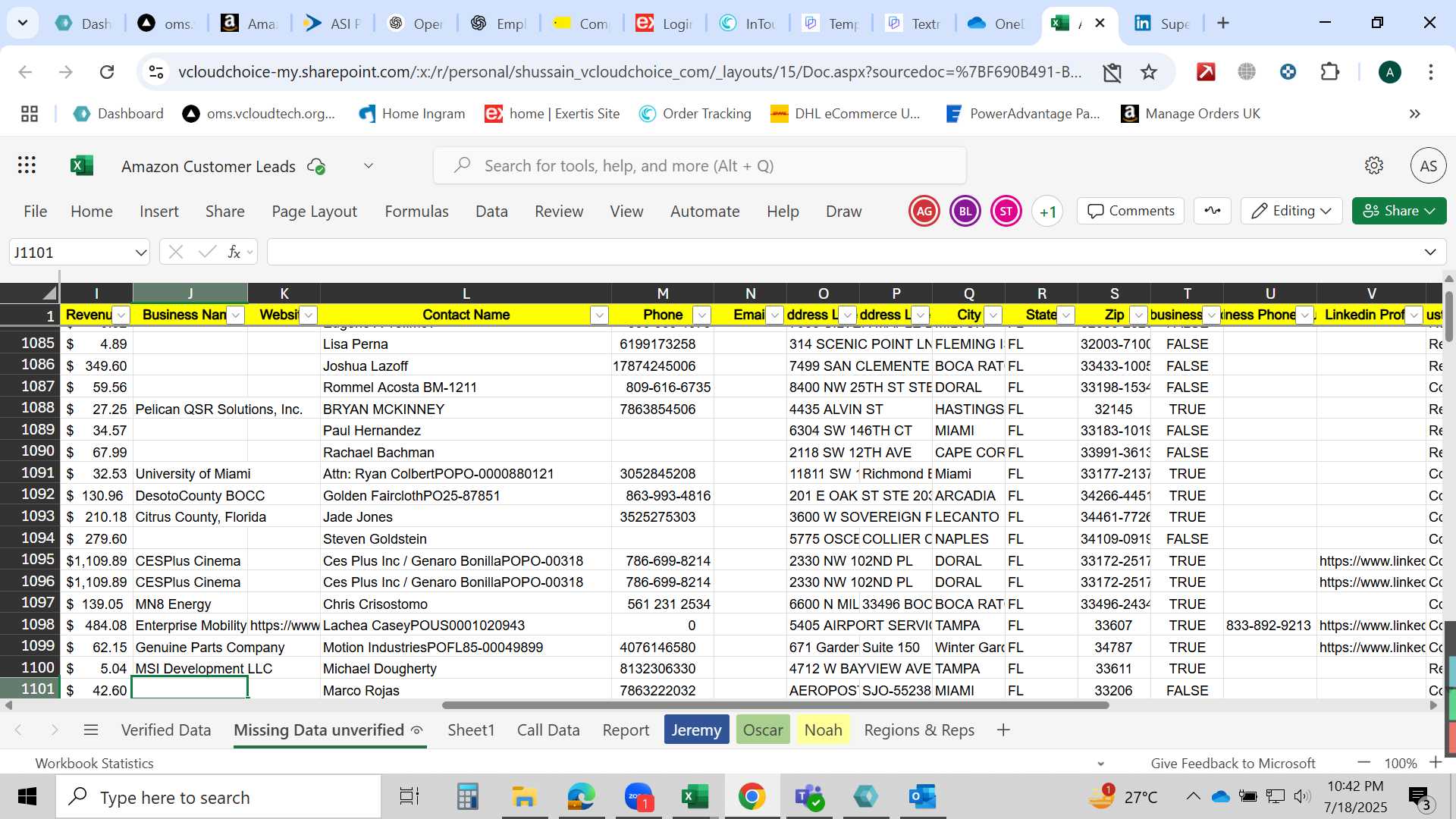The width and height of the screenshot is (1456, 819).
Task: Open the Insert Function fx icon
Action: (x=234, y=252)
